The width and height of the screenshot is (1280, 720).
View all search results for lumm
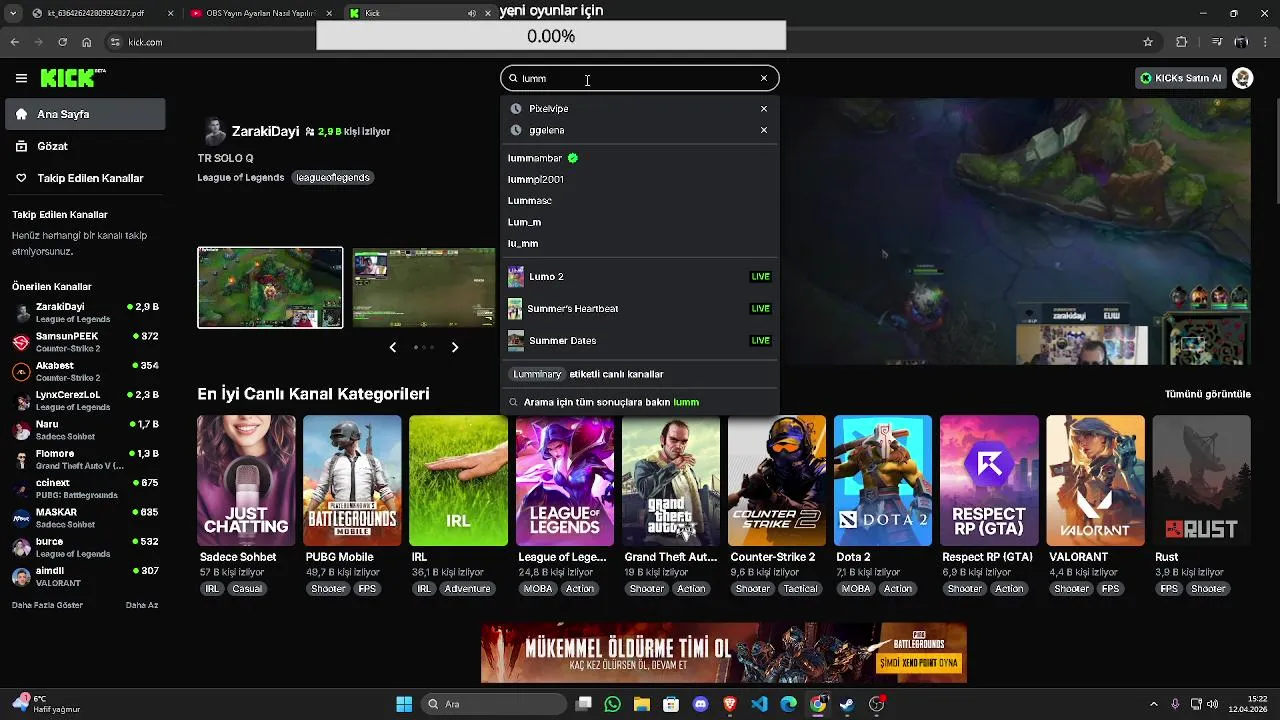pyautogui.click(x=640, y=402)
